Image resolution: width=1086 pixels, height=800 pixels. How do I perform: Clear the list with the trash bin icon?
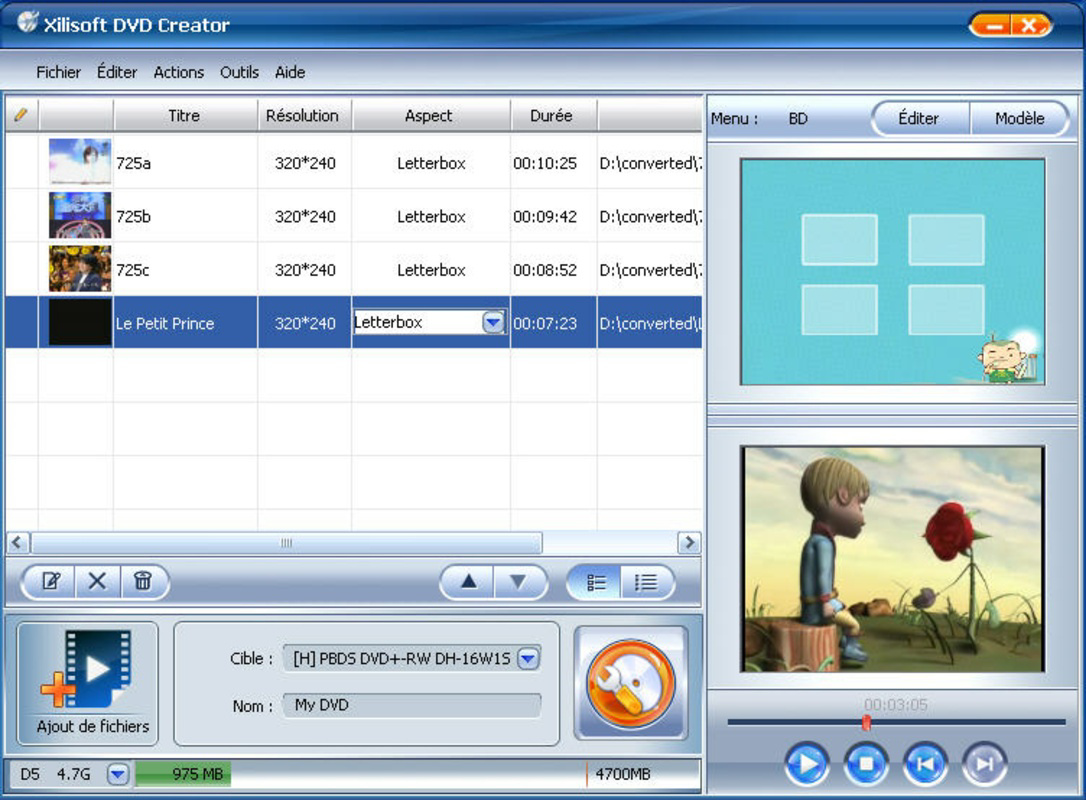pyautogui.click(x=143, y=581)
